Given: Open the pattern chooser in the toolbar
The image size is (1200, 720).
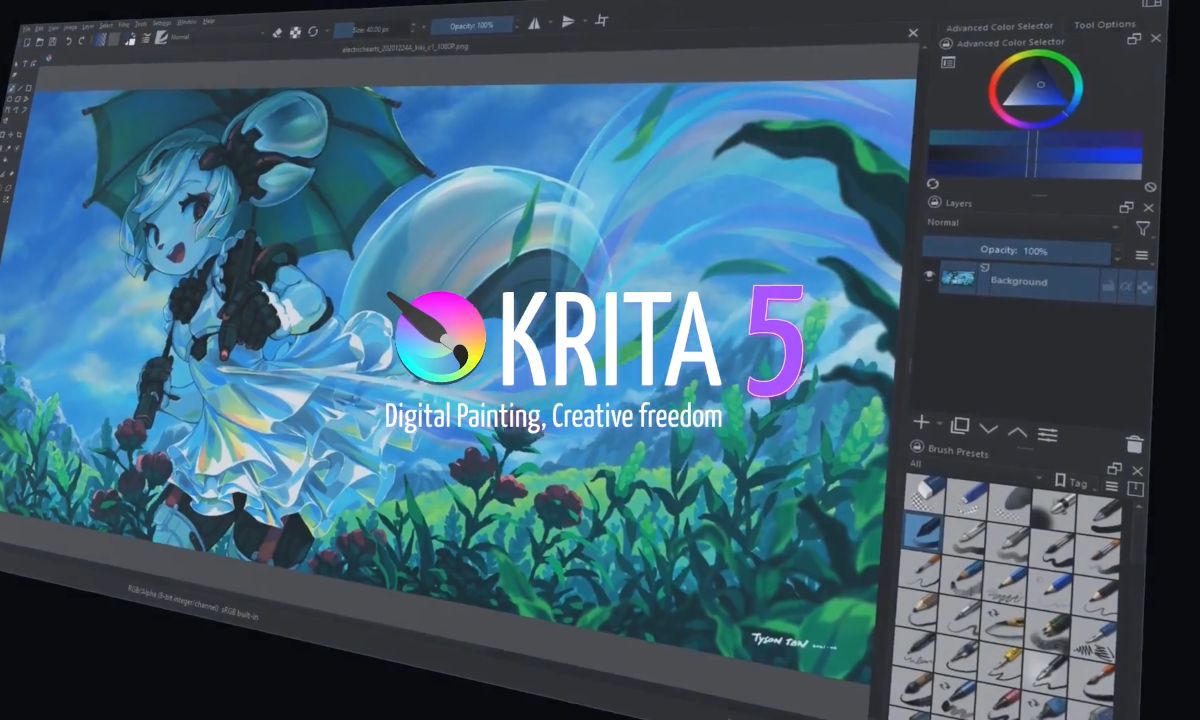Looking at the screenshot, I should (112, 38).
